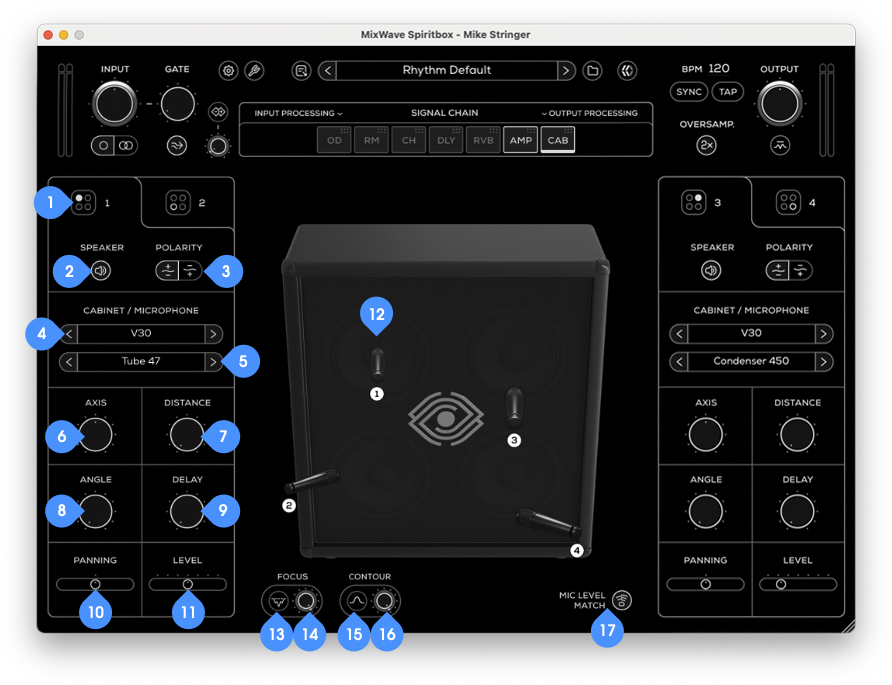This screenshot has width=892, height=685.
Task: Select next cabinet for mic 3 V30
Action: click(x=824, y=334)
